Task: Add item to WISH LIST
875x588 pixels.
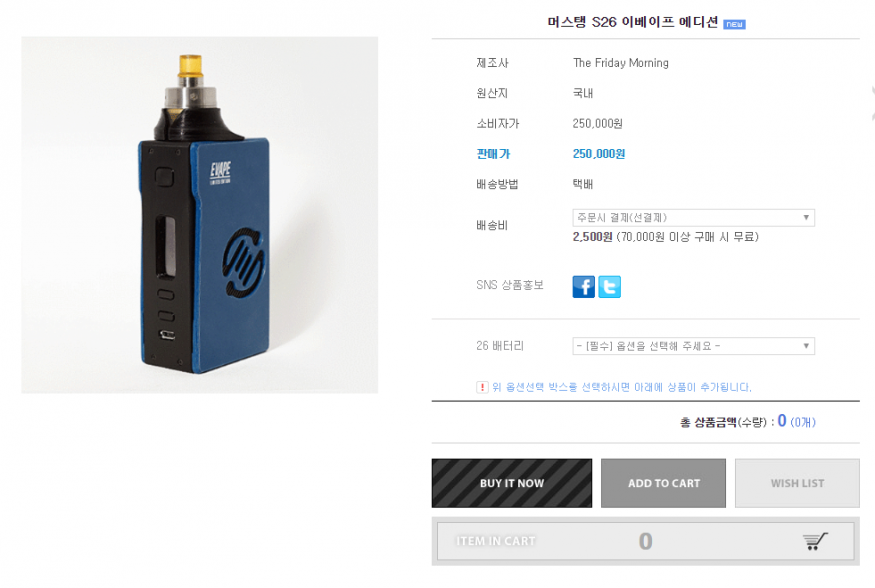Action: pyautogui.click(x=797, y=483)
